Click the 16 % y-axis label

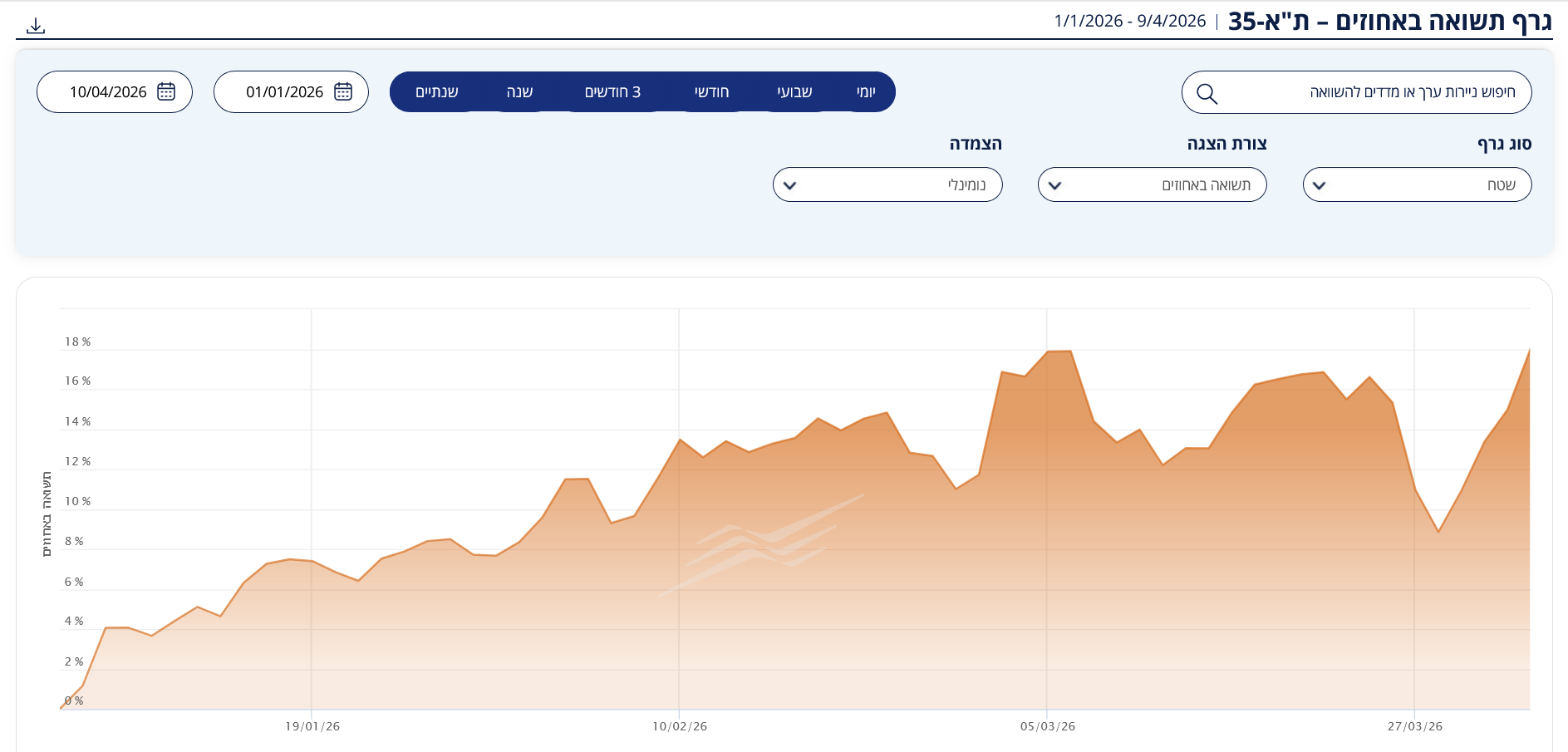point(78,381)
